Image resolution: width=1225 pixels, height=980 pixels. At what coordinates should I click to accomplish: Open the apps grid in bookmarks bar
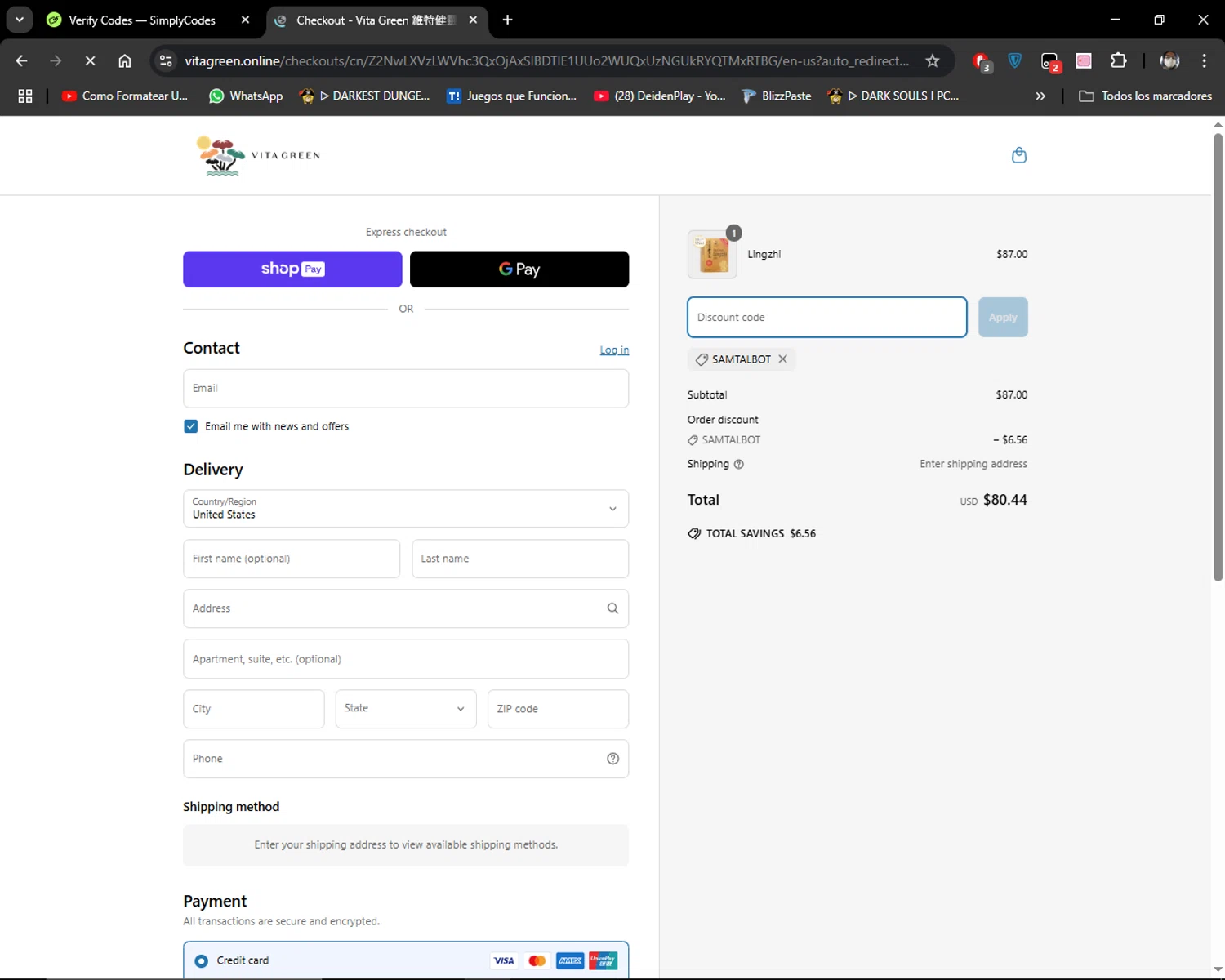point(25,96)
